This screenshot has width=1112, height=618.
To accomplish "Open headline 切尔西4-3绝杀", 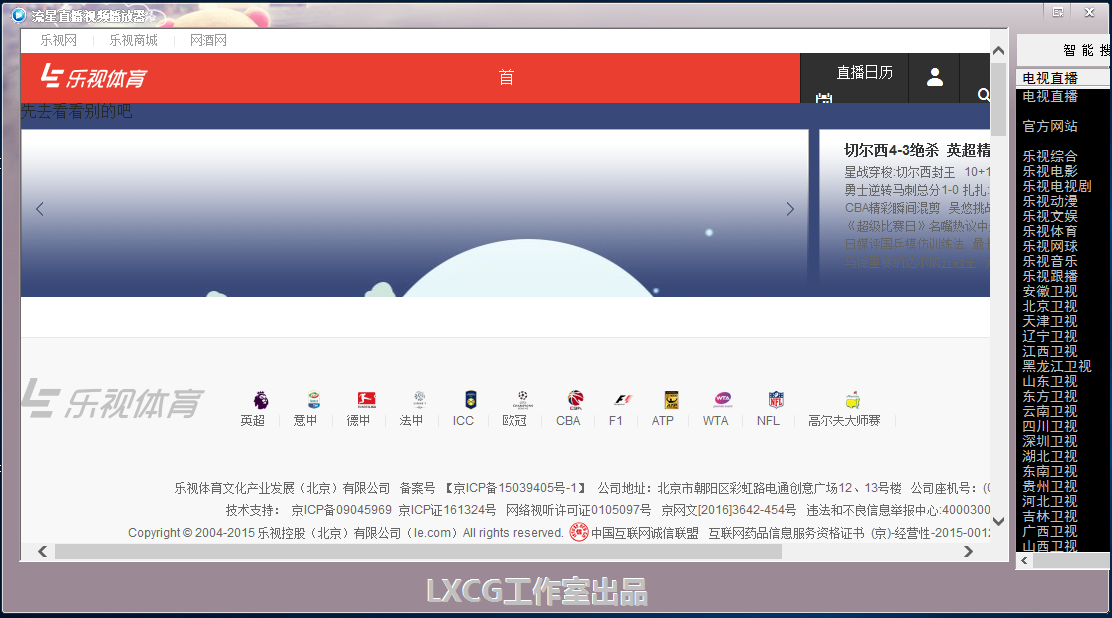I will coord(891,150).
